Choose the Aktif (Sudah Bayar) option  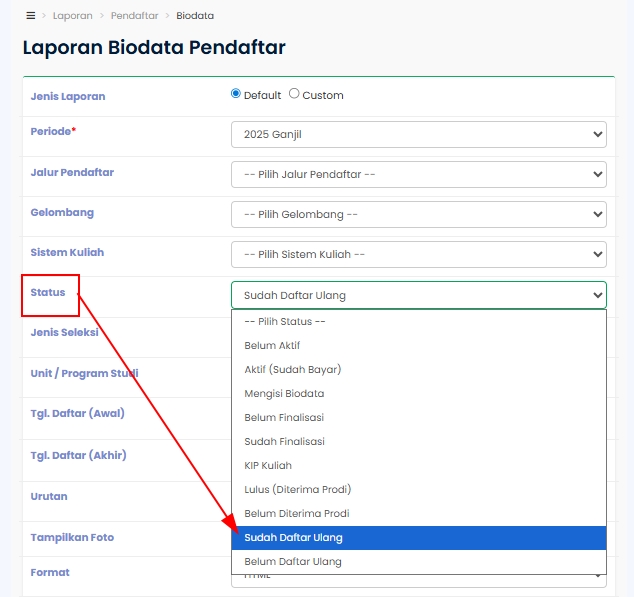(291, 370)
